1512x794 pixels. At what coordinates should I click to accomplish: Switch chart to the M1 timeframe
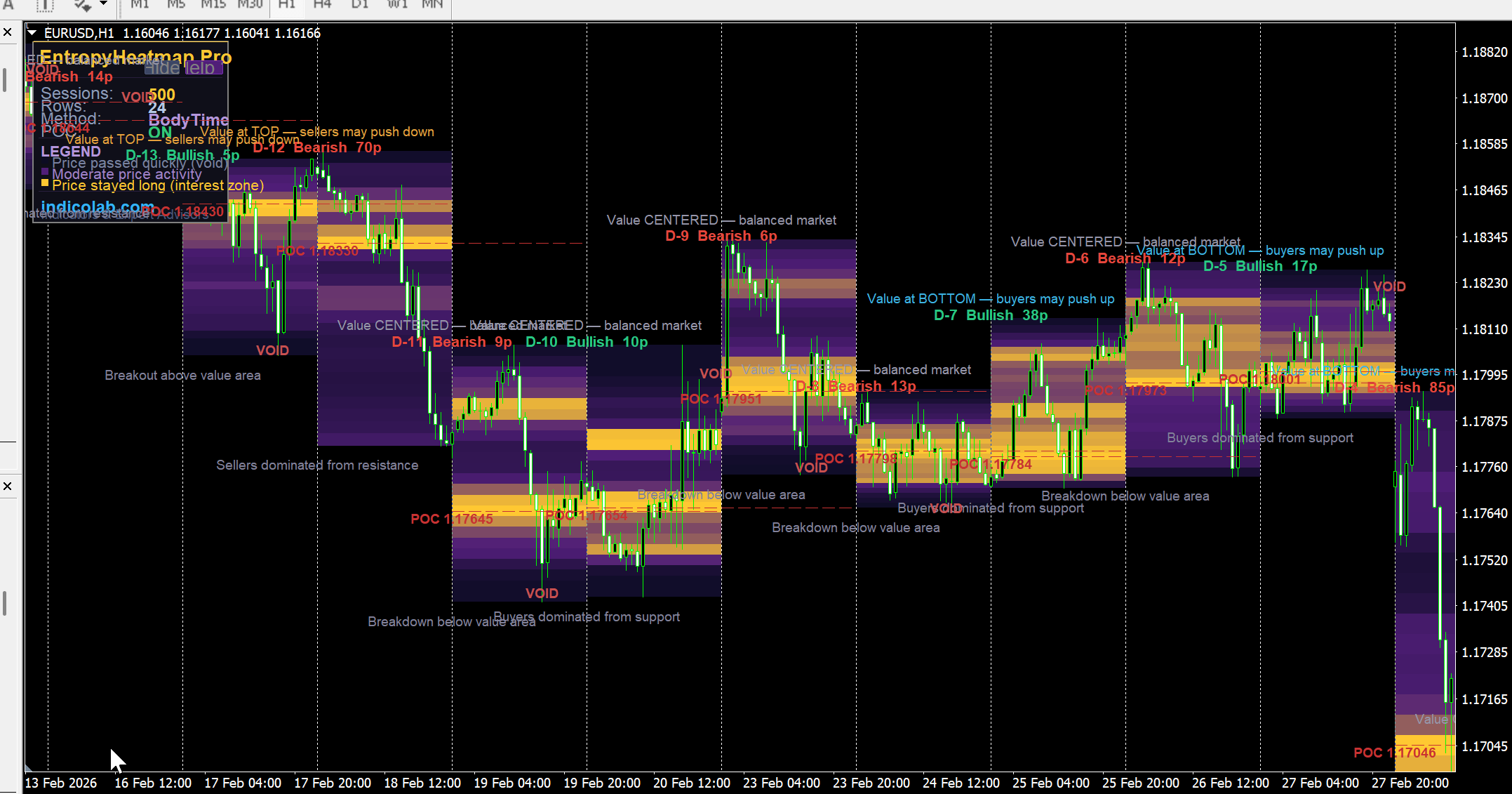140,4
